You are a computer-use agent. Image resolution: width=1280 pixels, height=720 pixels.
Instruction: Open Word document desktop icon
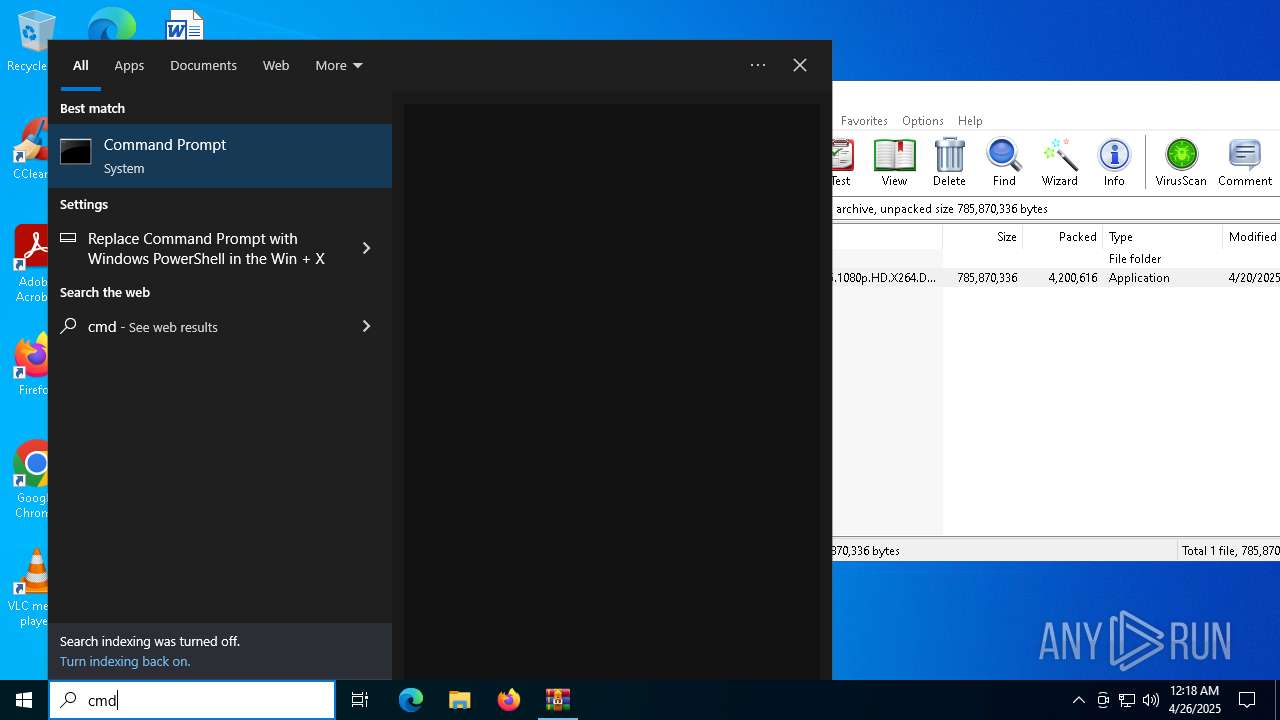click(x=185, y=24)
